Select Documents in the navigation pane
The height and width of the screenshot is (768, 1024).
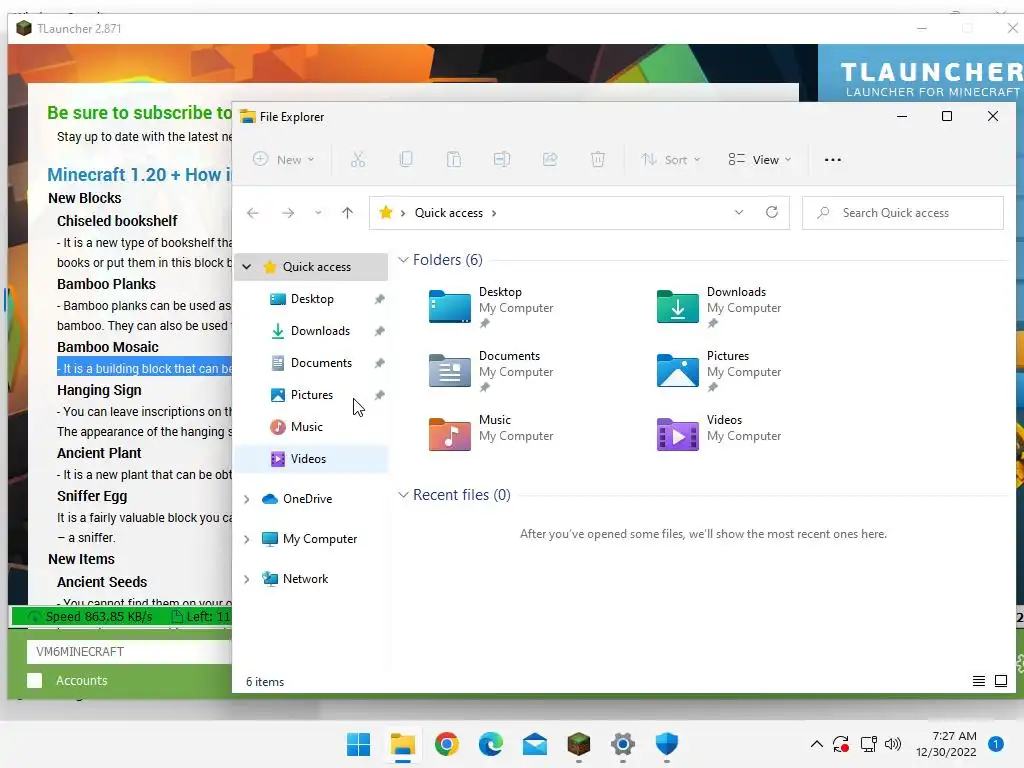[321, 363]
